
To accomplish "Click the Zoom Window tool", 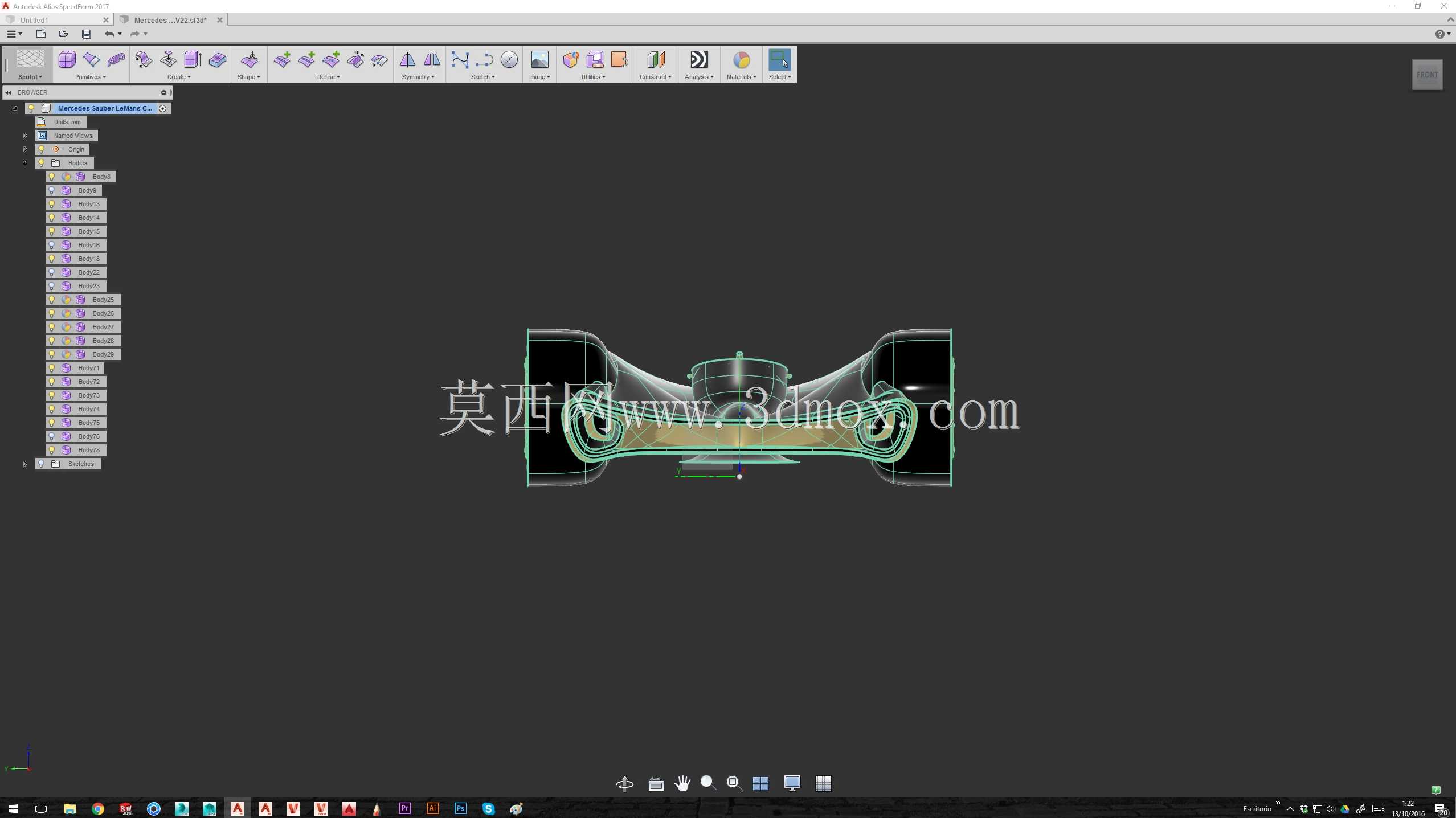I will [x=734, y=784].
